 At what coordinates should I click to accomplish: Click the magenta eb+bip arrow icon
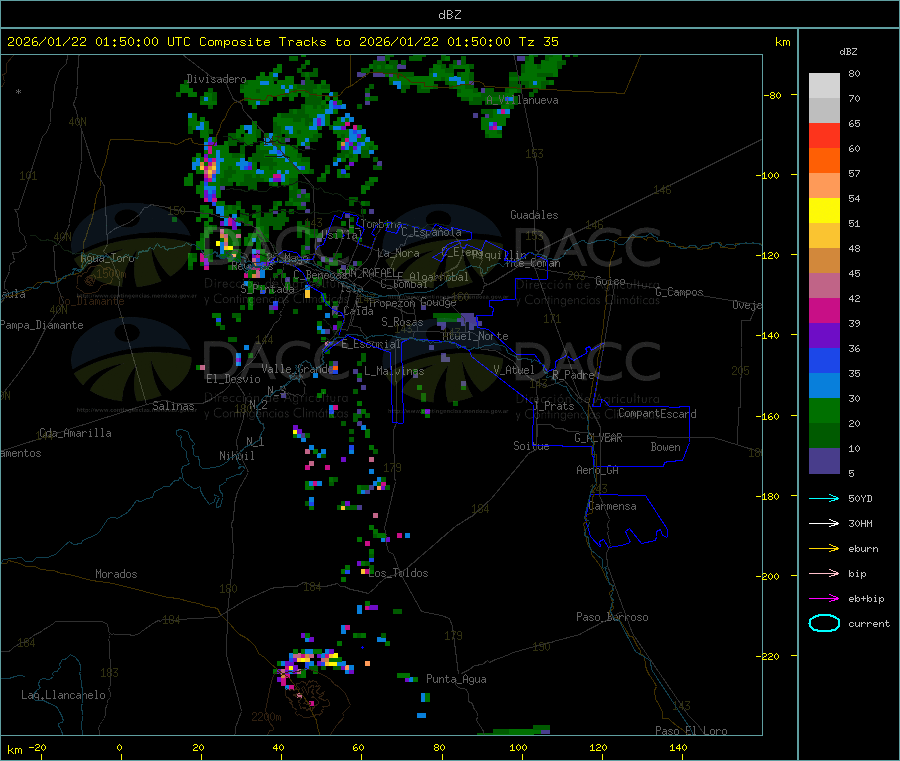(824, 599)
